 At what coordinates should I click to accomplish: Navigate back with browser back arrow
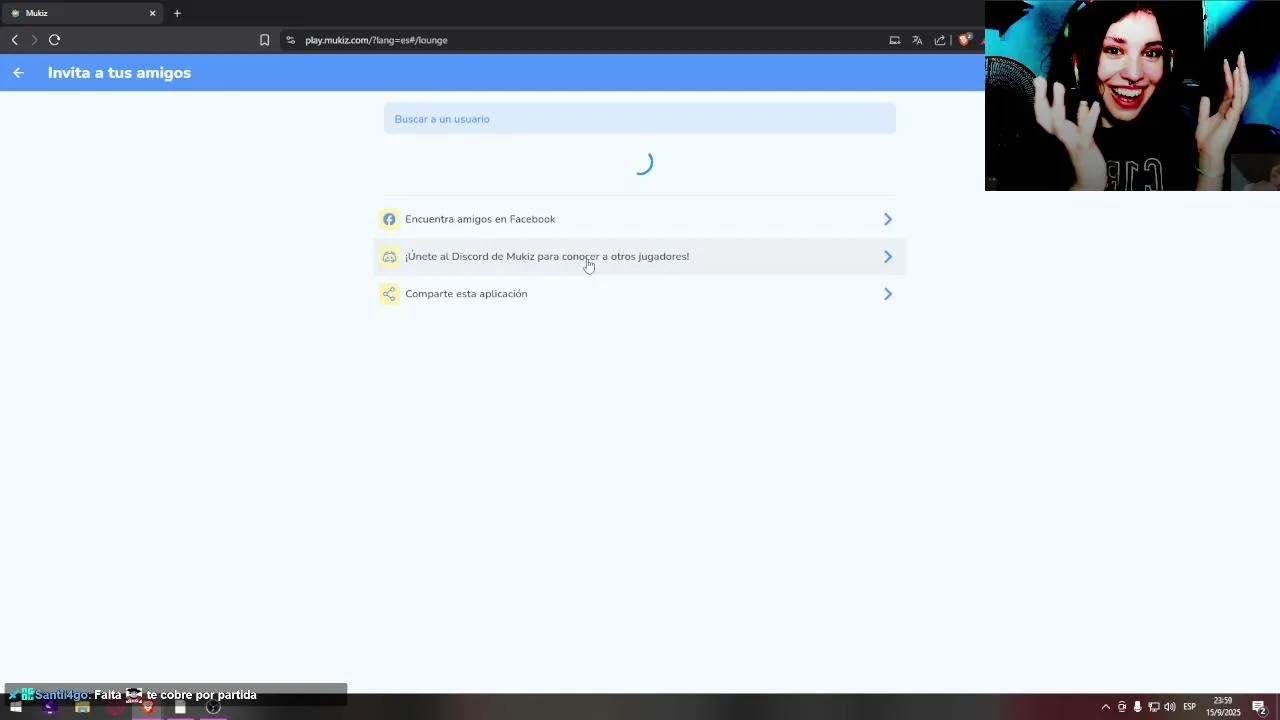[14, 40]
